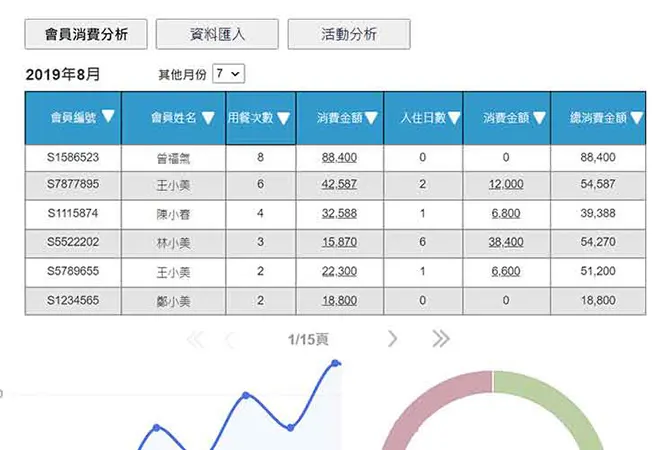Image resolution: width=665 pixels, height=450 pixels.
Task: Open dining amount link 22,300
Action: [x=339, y=271]
